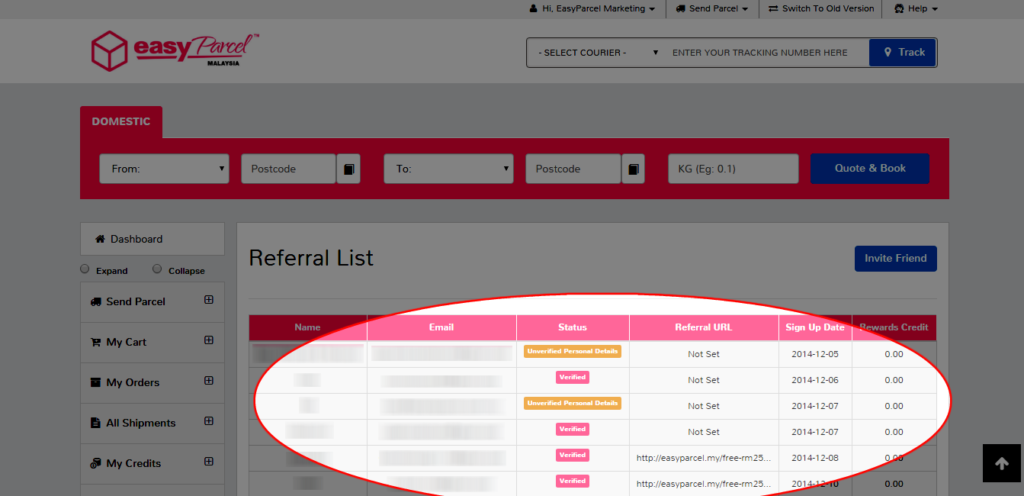Open Dashboard in the sidebar
This screenshot has height=496, width=1024.
click(152, 239)
